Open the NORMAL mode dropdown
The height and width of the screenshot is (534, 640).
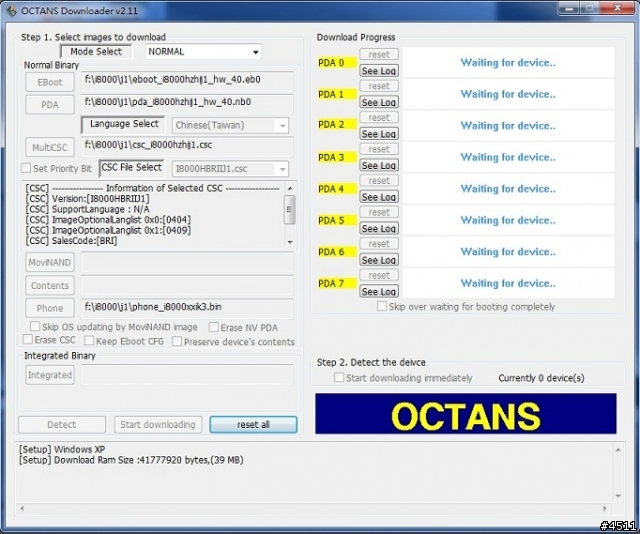[x=203, y=52]
